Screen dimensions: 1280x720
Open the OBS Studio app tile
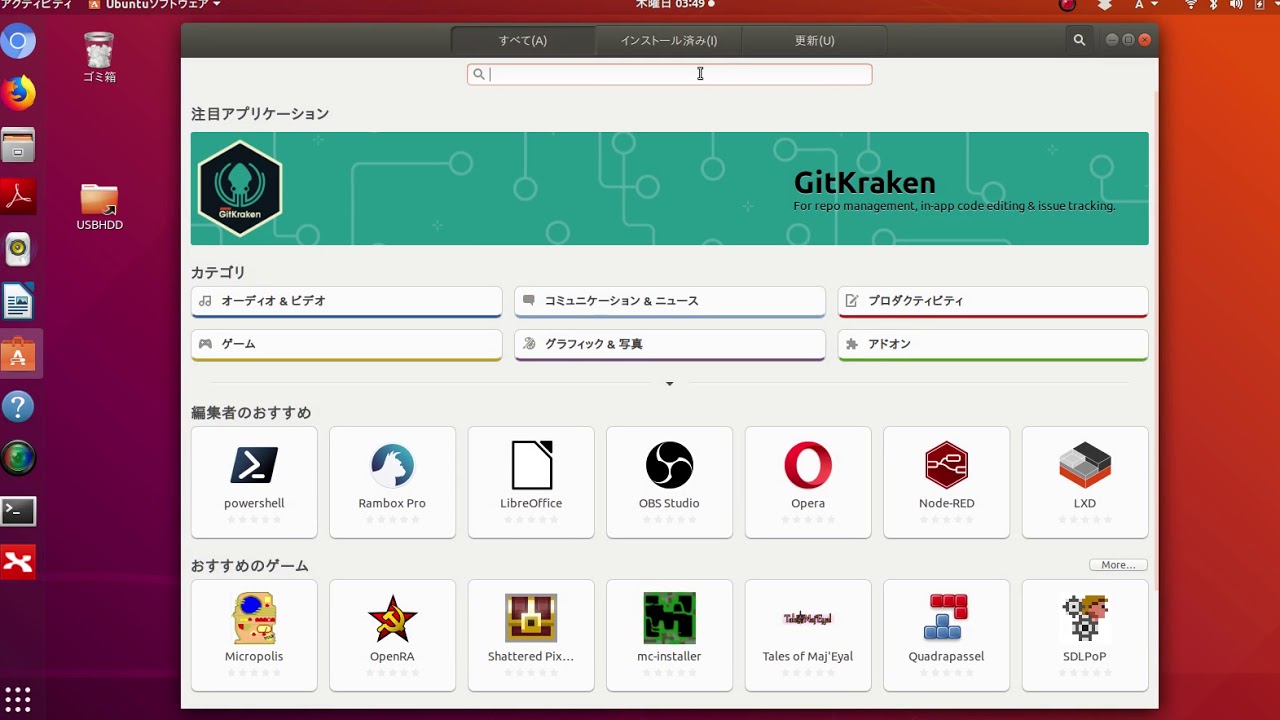(x=669, y=482)
